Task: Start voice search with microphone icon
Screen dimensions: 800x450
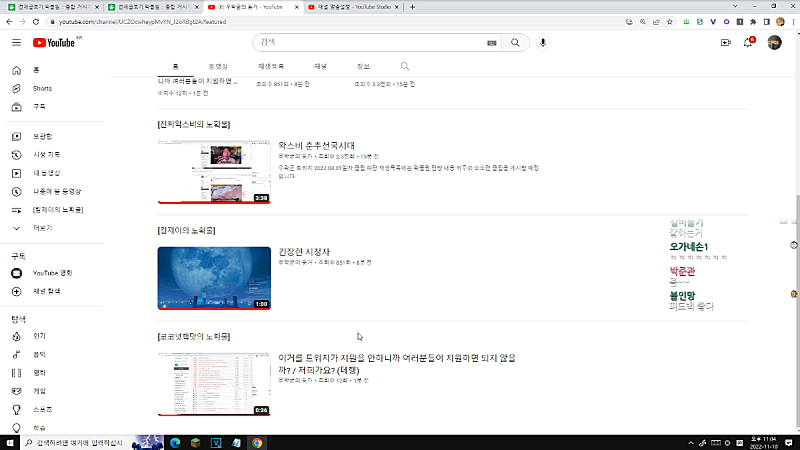Action: 542,43
